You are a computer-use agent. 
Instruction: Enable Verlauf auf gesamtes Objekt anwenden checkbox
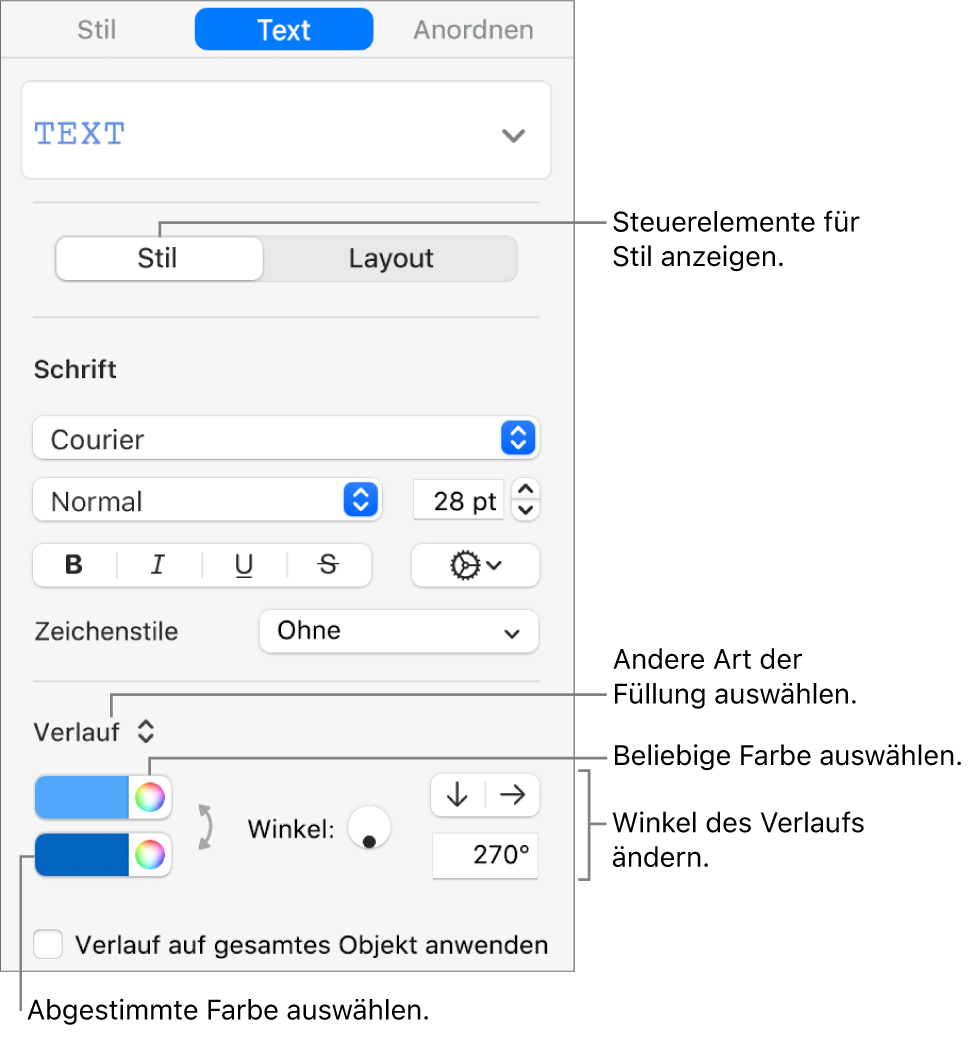click(48, 944)
